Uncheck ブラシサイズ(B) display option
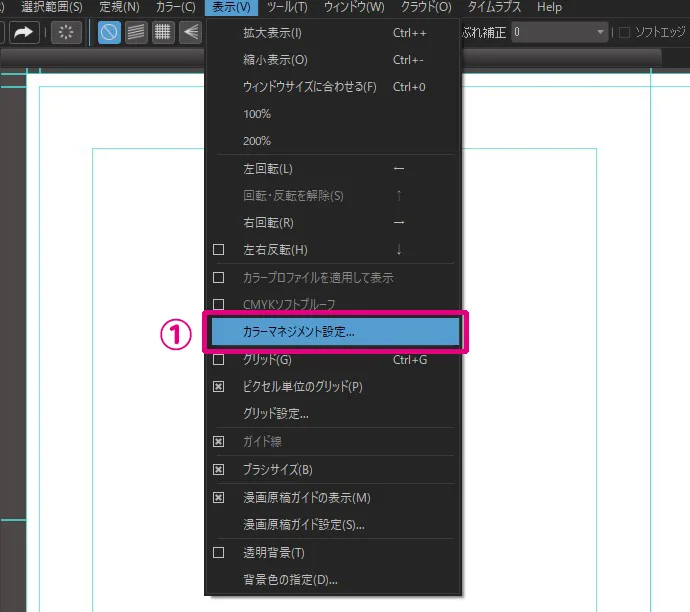The width and height of the screenshot is (690, 612). coord(219,470)
